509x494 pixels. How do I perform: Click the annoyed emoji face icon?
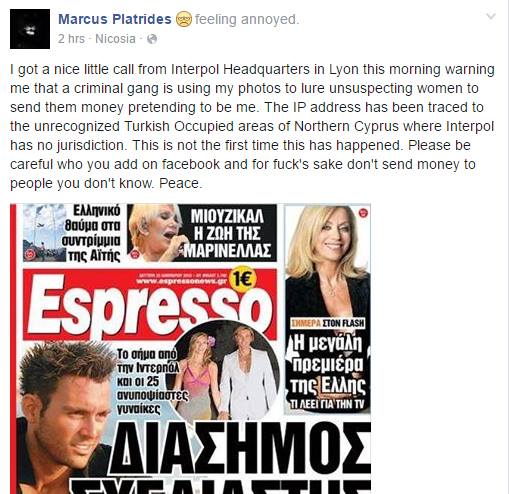[x=184, y=19]
